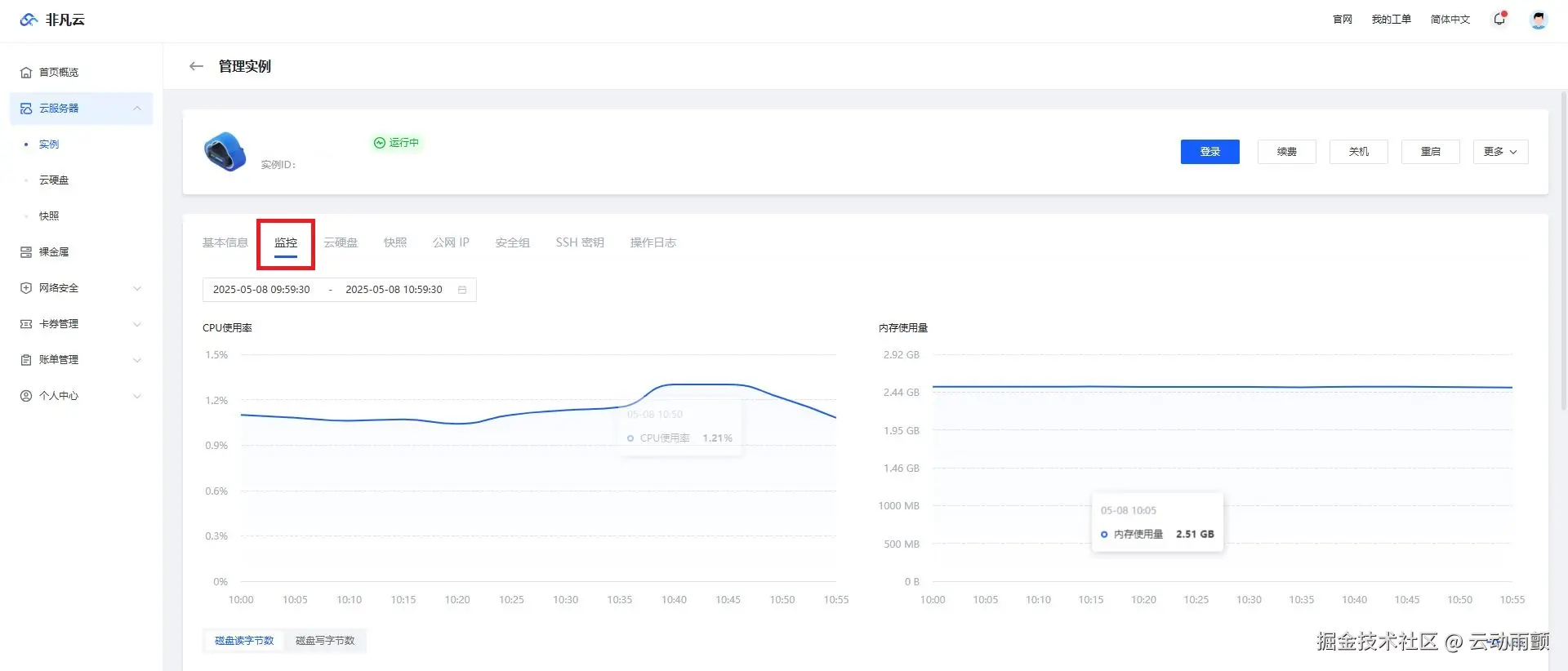
Task: Click the instance thumbnail image
Action: point(225,152)
